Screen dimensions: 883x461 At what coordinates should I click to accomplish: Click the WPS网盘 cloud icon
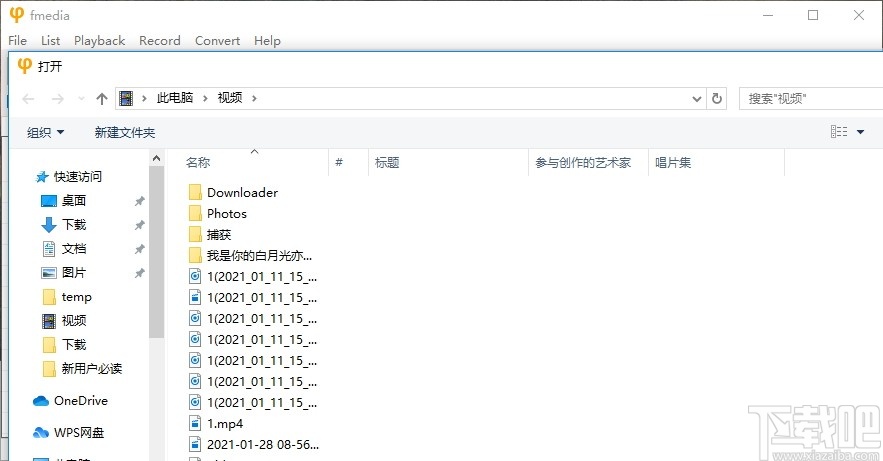tap(41, 433)
